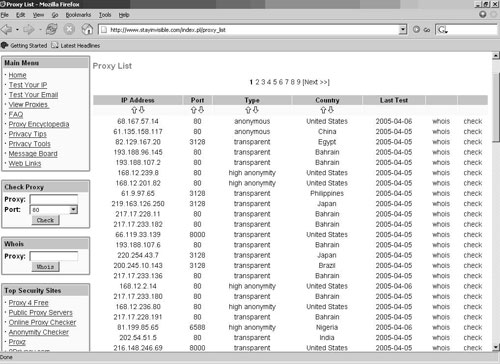The width and height of the screenshot is (500, 364).
Task: Open the Bookmarks menu
Action: (78, 15)
